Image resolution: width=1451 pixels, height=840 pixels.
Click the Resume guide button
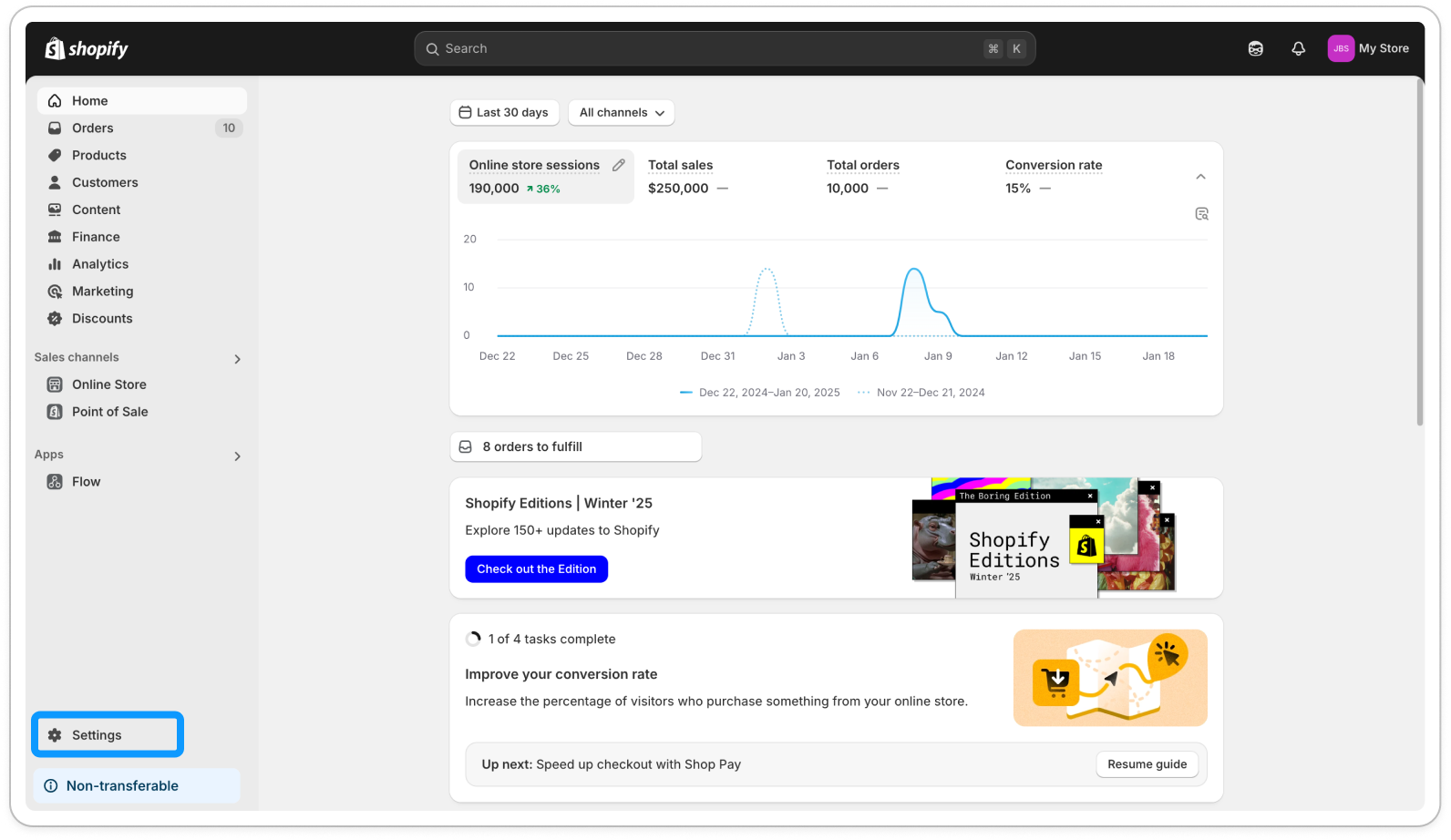(x=1147, y=764)
